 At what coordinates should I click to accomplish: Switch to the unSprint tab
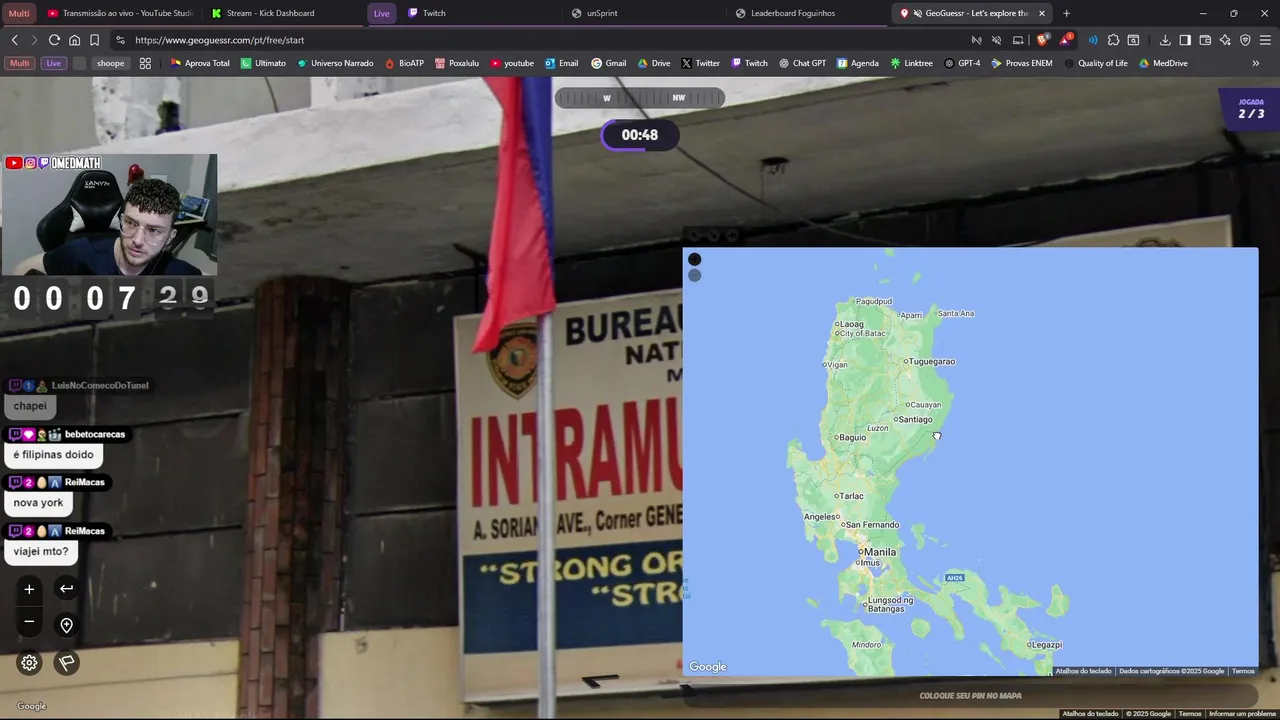pos(645,13)
